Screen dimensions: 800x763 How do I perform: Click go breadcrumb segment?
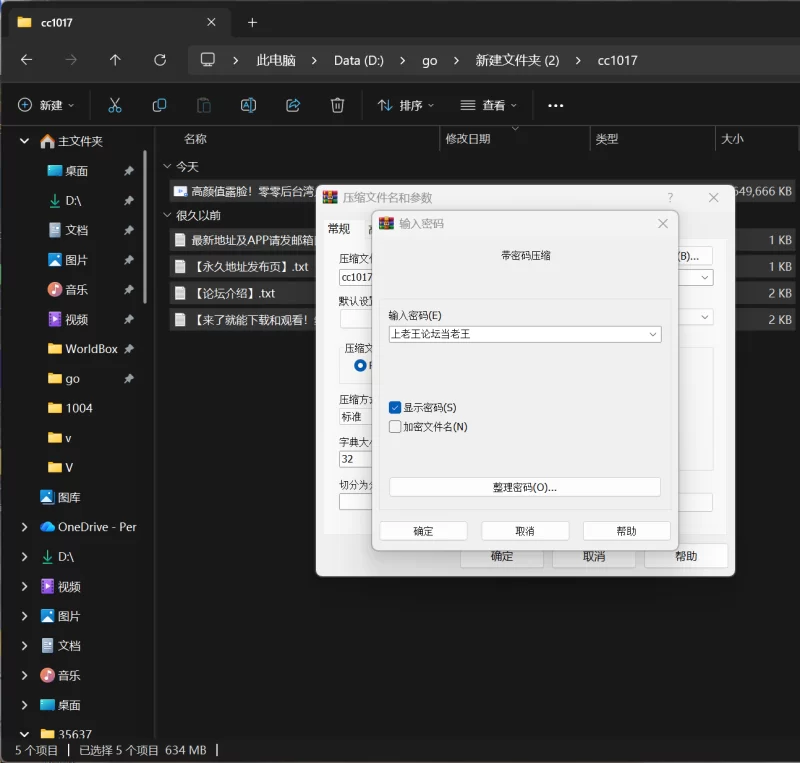(430, 61)
